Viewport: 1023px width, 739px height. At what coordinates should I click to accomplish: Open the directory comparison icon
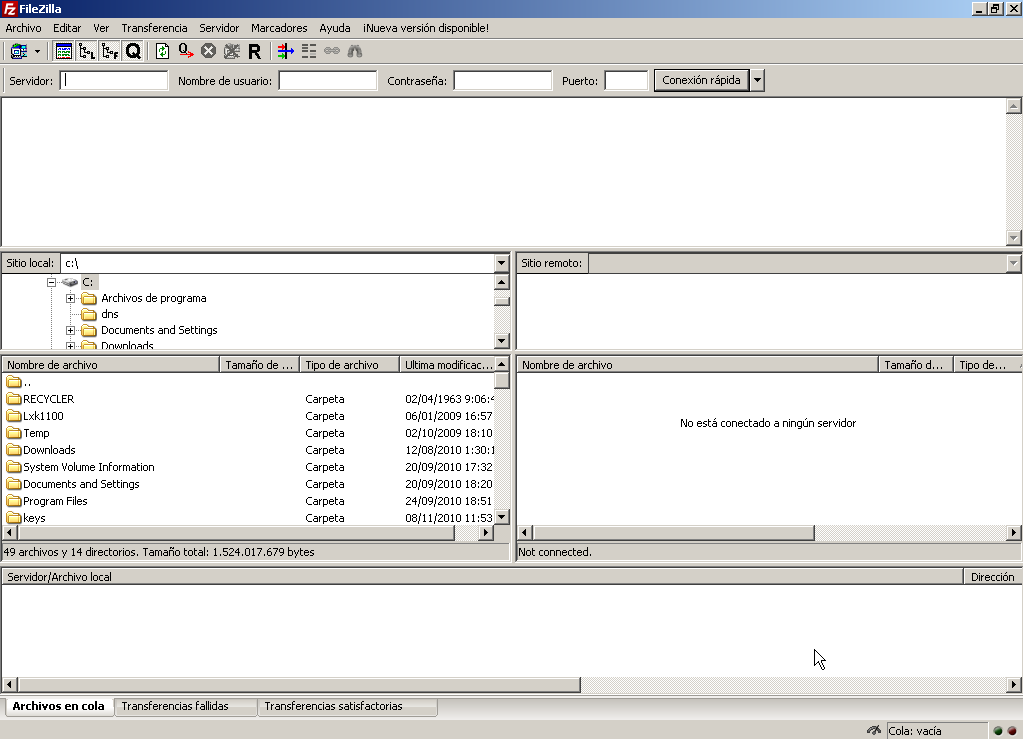click(x=309, y=51)
